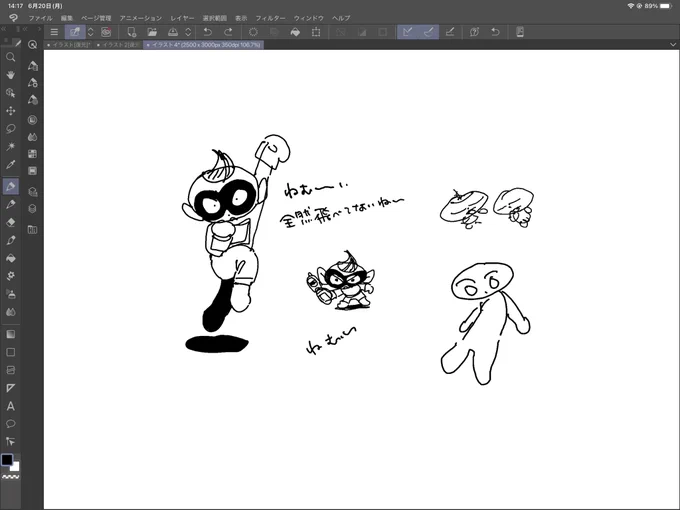Image resolution: width=680 pixels, height=510 pixels.
Task: Open the Layer palette stacked icon
Action: (33, 209)
